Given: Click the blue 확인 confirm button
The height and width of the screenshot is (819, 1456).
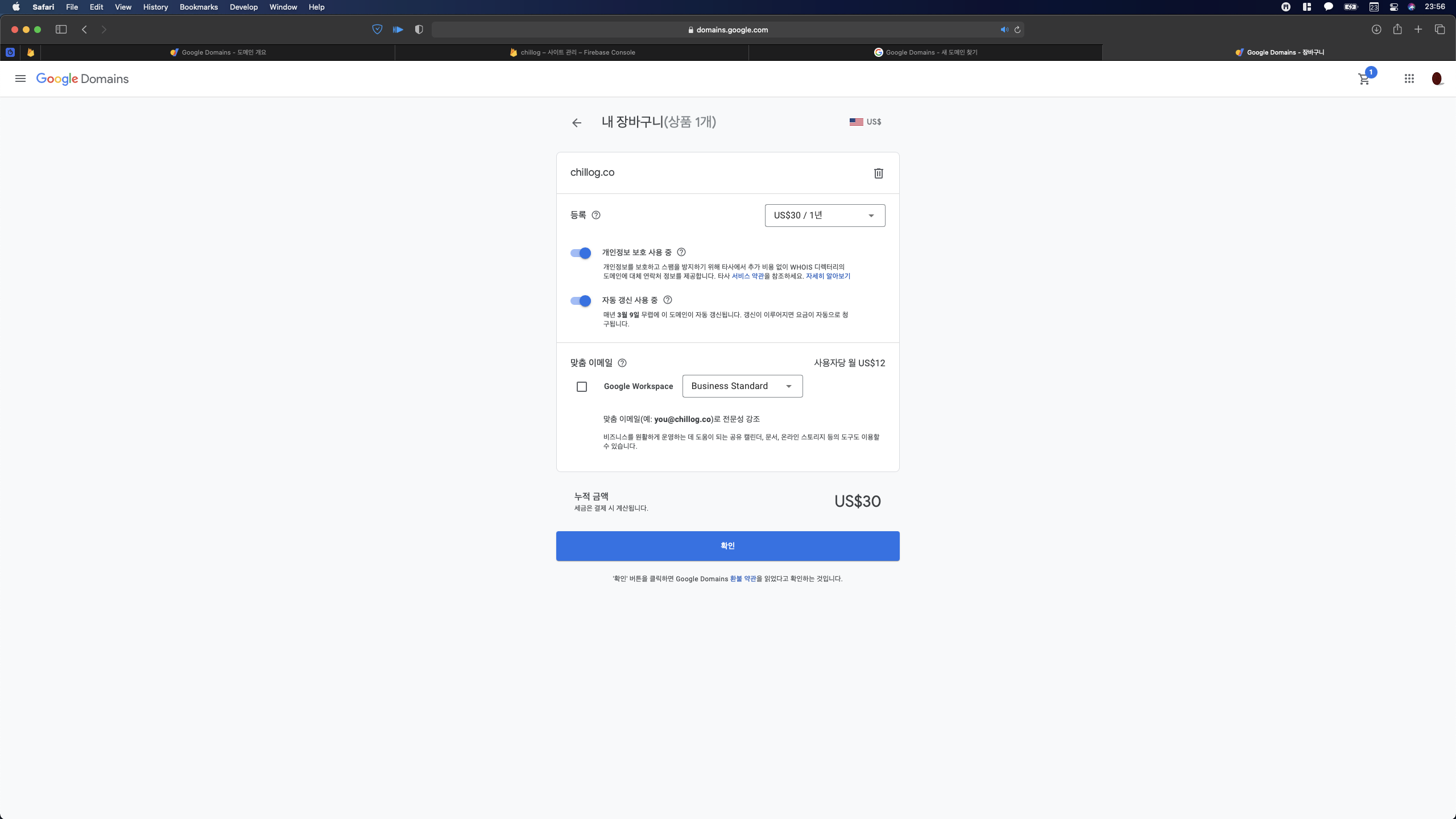Looking at the screenshot, I should coord(727,546).
